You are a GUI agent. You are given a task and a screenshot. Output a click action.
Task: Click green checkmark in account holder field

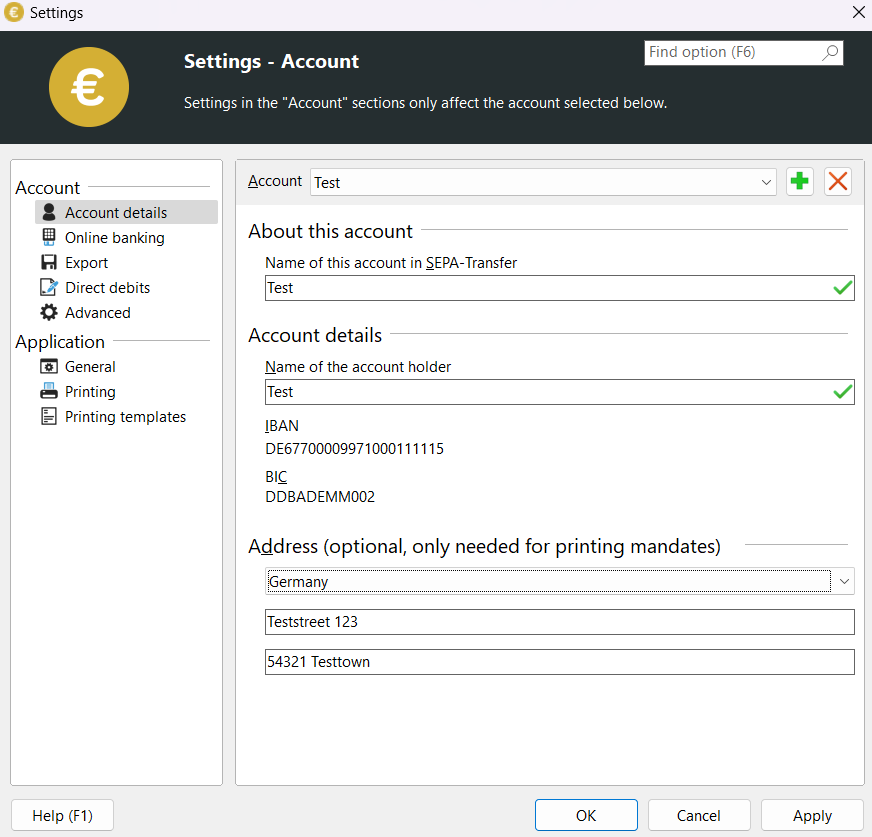843,392
